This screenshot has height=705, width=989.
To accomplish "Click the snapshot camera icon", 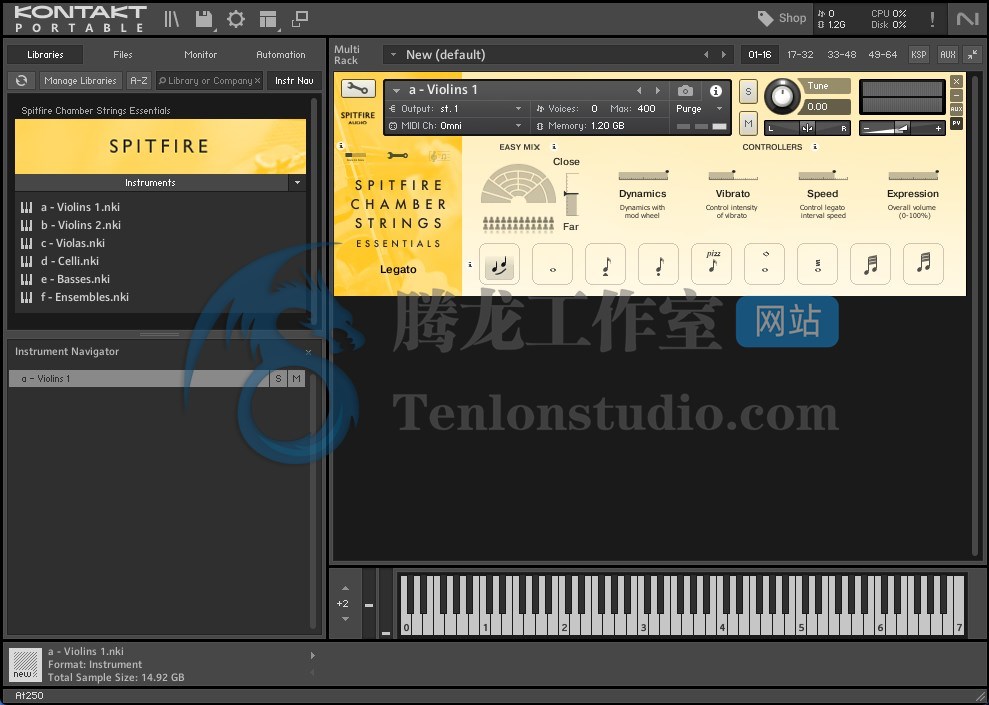I will pos(685,91).
